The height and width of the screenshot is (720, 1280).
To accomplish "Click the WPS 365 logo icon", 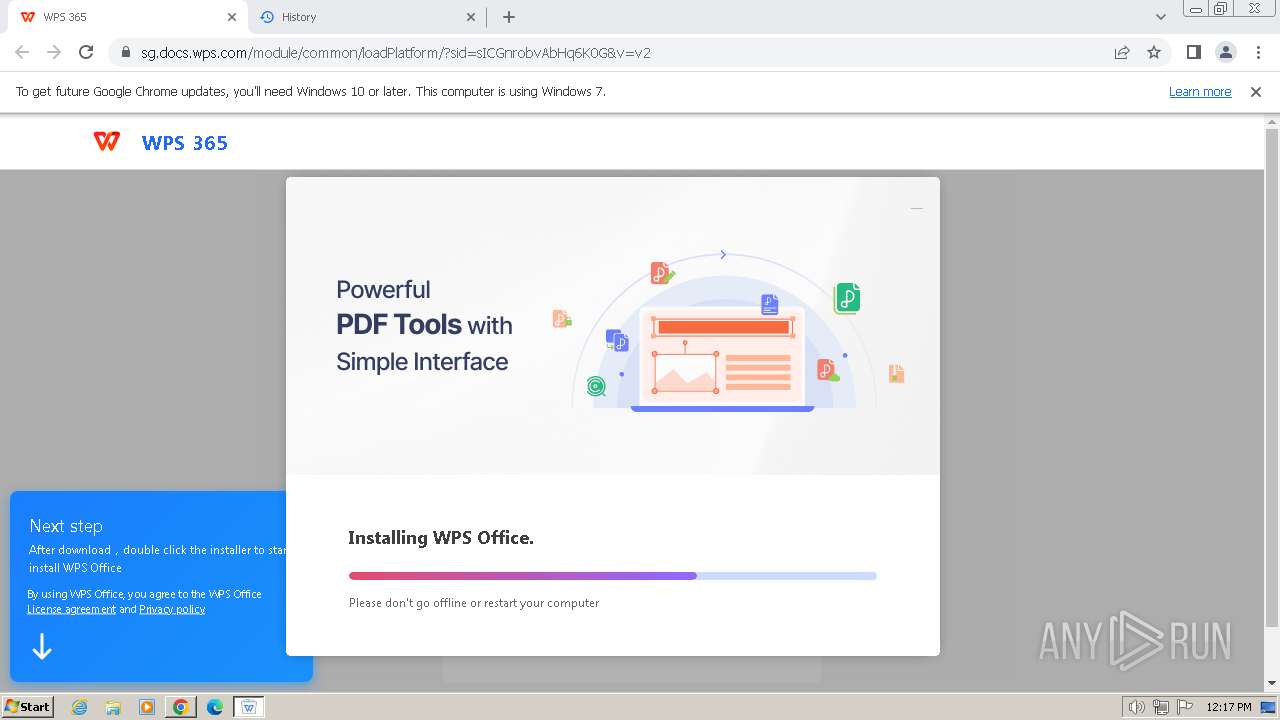I will (107, 142).
